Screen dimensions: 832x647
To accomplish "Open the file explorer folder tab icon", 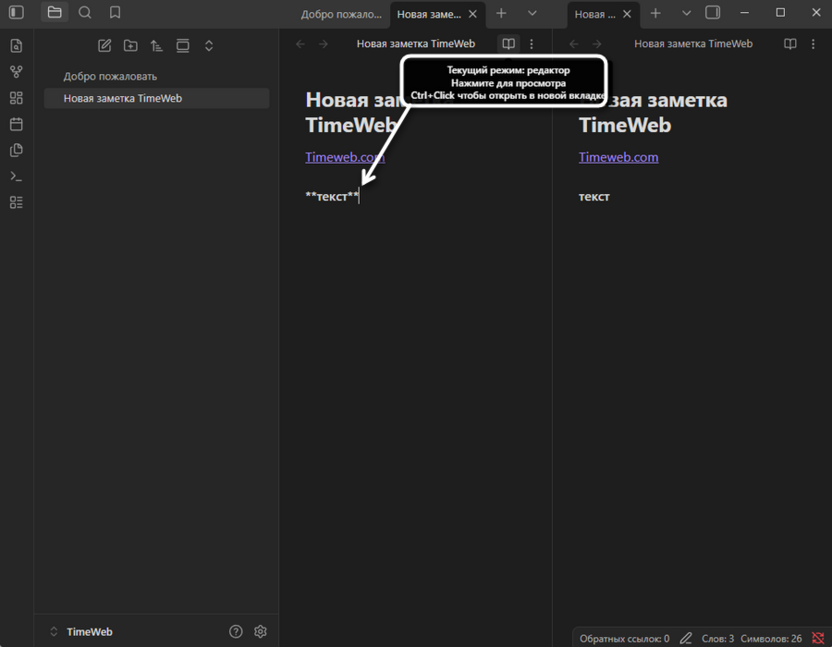I will click(x=54, y=12).
